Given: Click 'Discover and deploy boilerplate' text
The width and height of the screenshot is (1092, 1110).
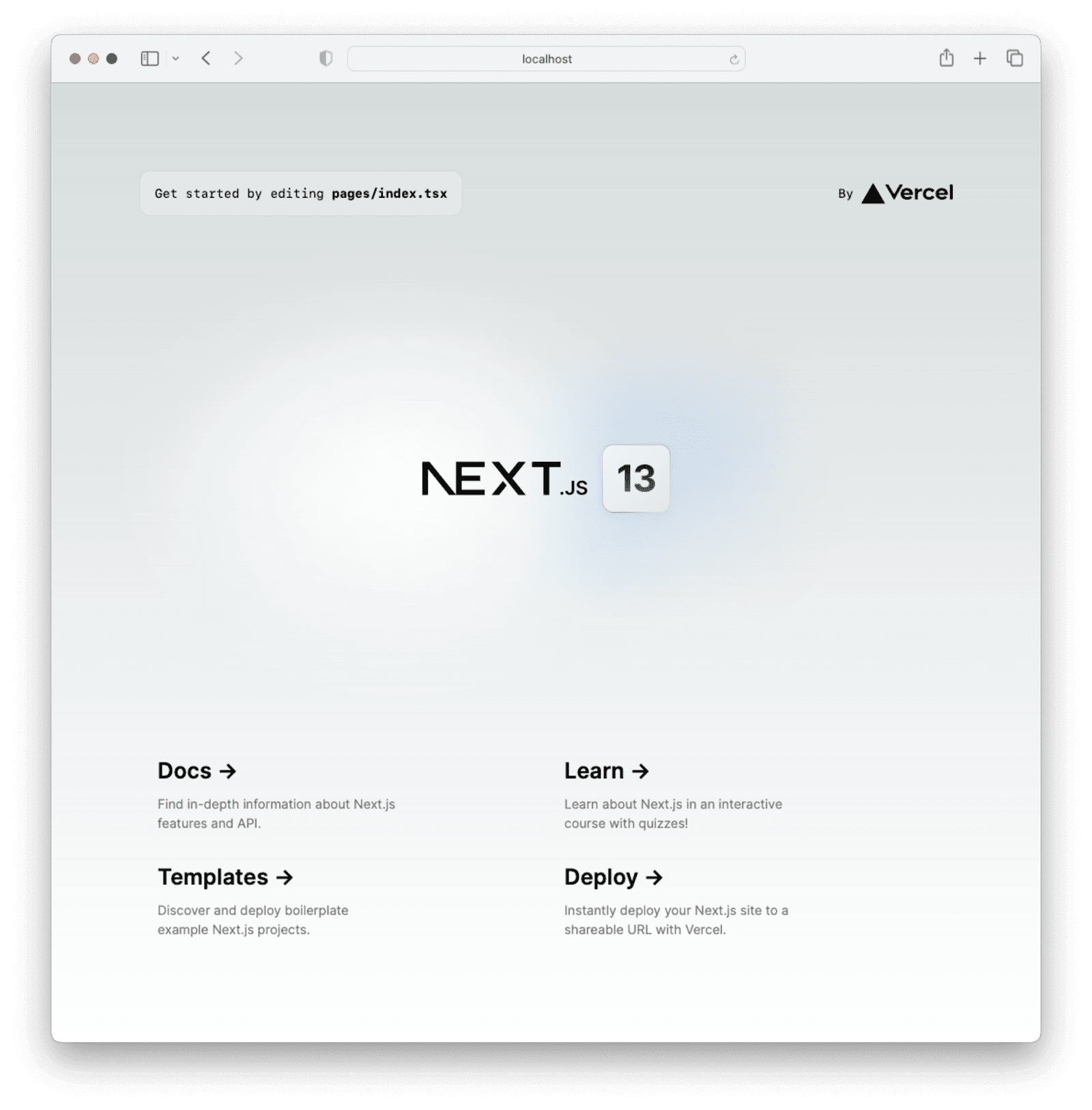Looking at the screenshot, I should 253,910.
